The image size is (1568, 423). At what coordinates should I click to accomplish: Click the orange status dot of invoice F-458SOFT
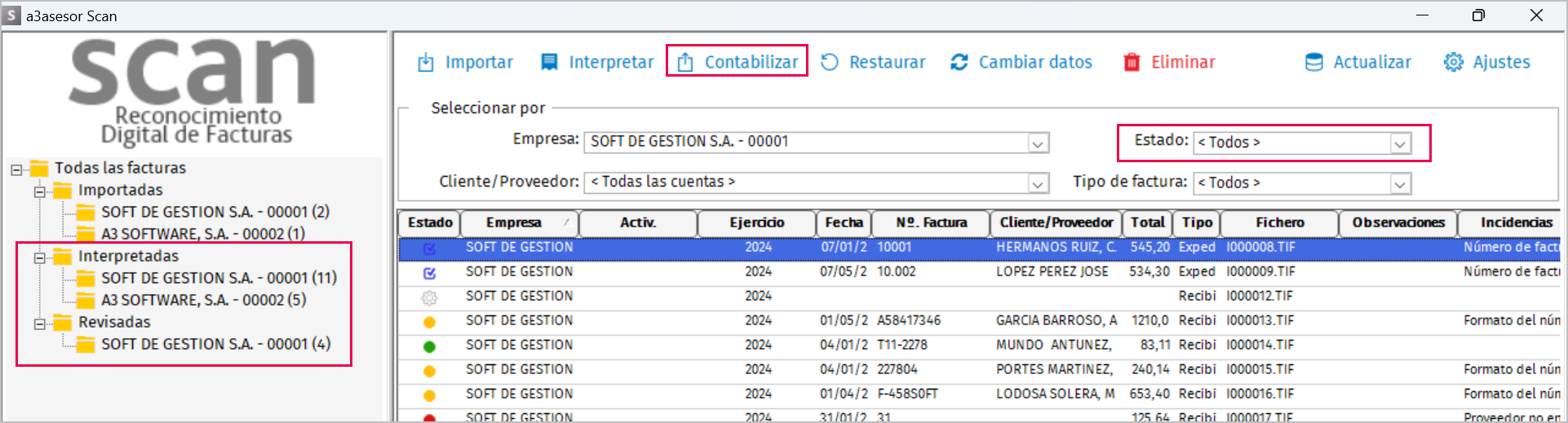(430, 395)
